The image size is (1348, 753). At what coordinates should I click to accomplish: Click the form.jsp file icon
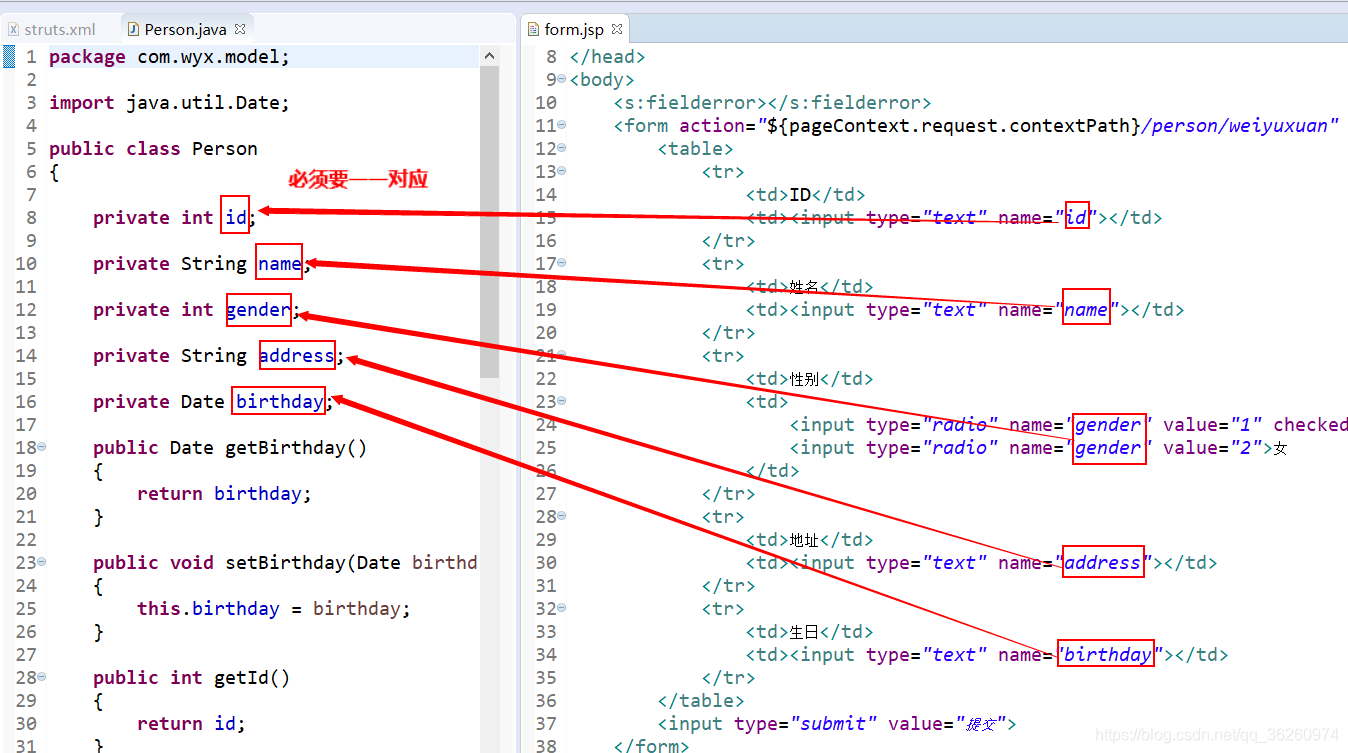[534, 29]
